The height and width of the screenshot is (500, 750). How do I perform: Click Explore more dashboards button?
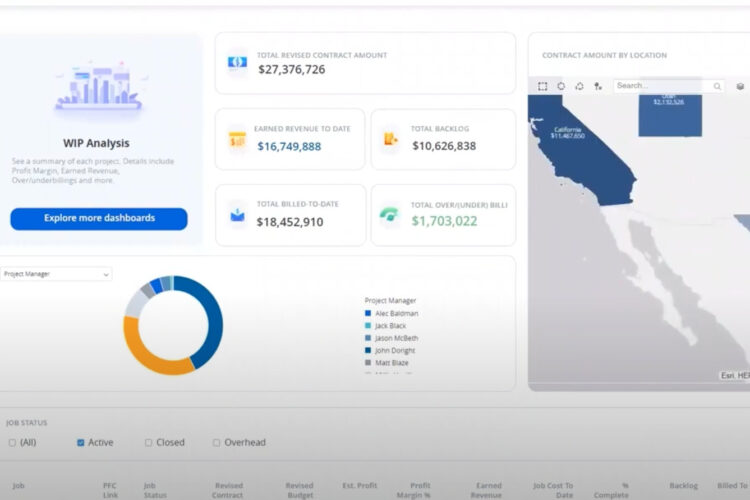[x=99, y=219]
